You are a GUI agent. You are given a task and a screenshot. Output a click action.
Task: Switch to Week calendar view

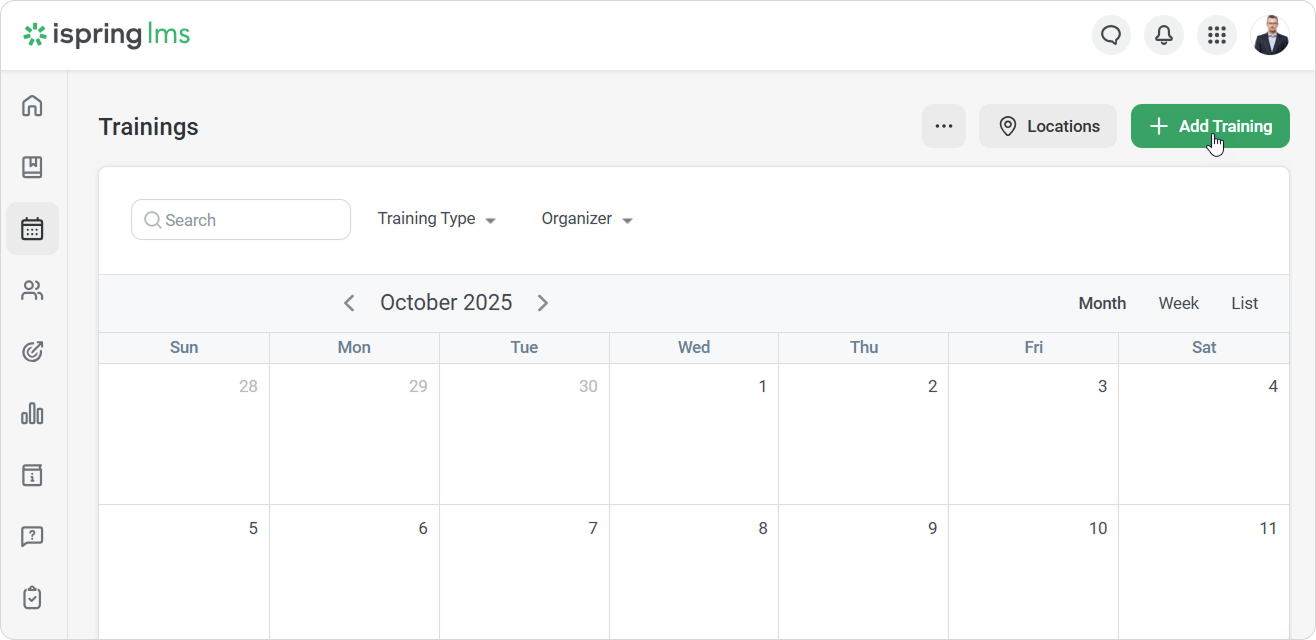(1178, 303)
